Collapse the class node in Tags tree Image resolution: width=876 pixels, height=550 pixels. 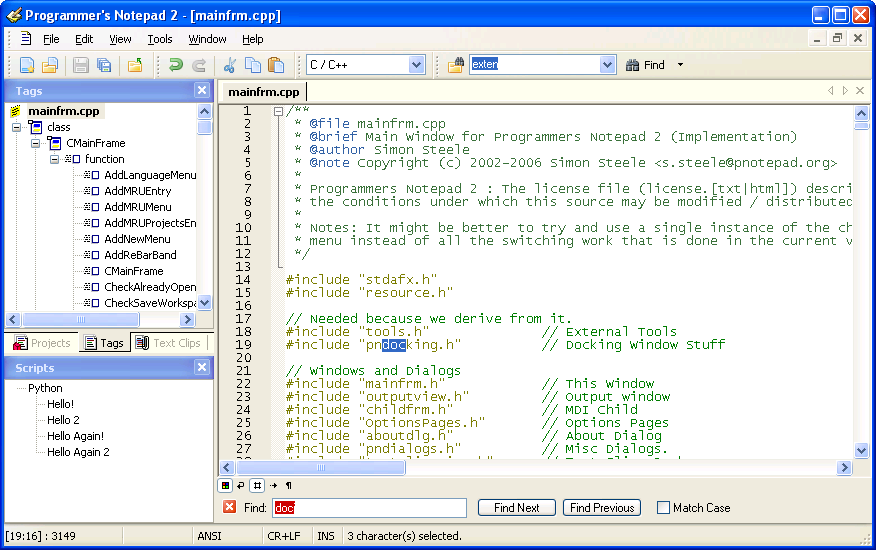[17, 127]
